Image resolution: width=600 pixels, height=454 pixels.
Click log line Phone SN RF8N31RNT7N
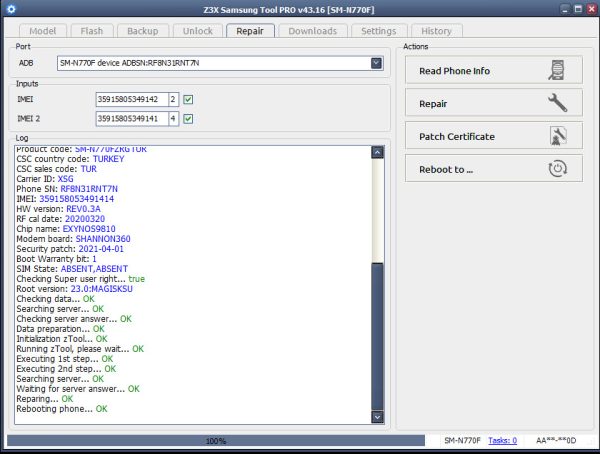point(67,189)
